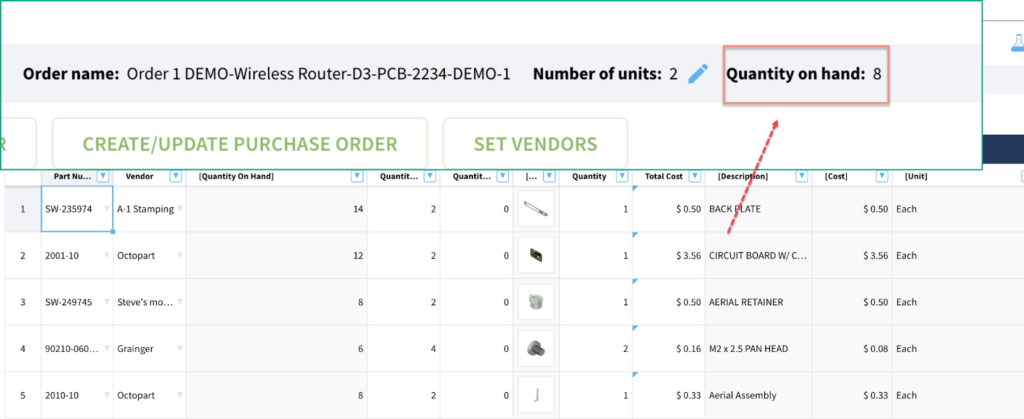Expand vendor dropdown for A-1 Stamping
Image resolution: width=1024 pixels, height=419 pixels.
180,210
